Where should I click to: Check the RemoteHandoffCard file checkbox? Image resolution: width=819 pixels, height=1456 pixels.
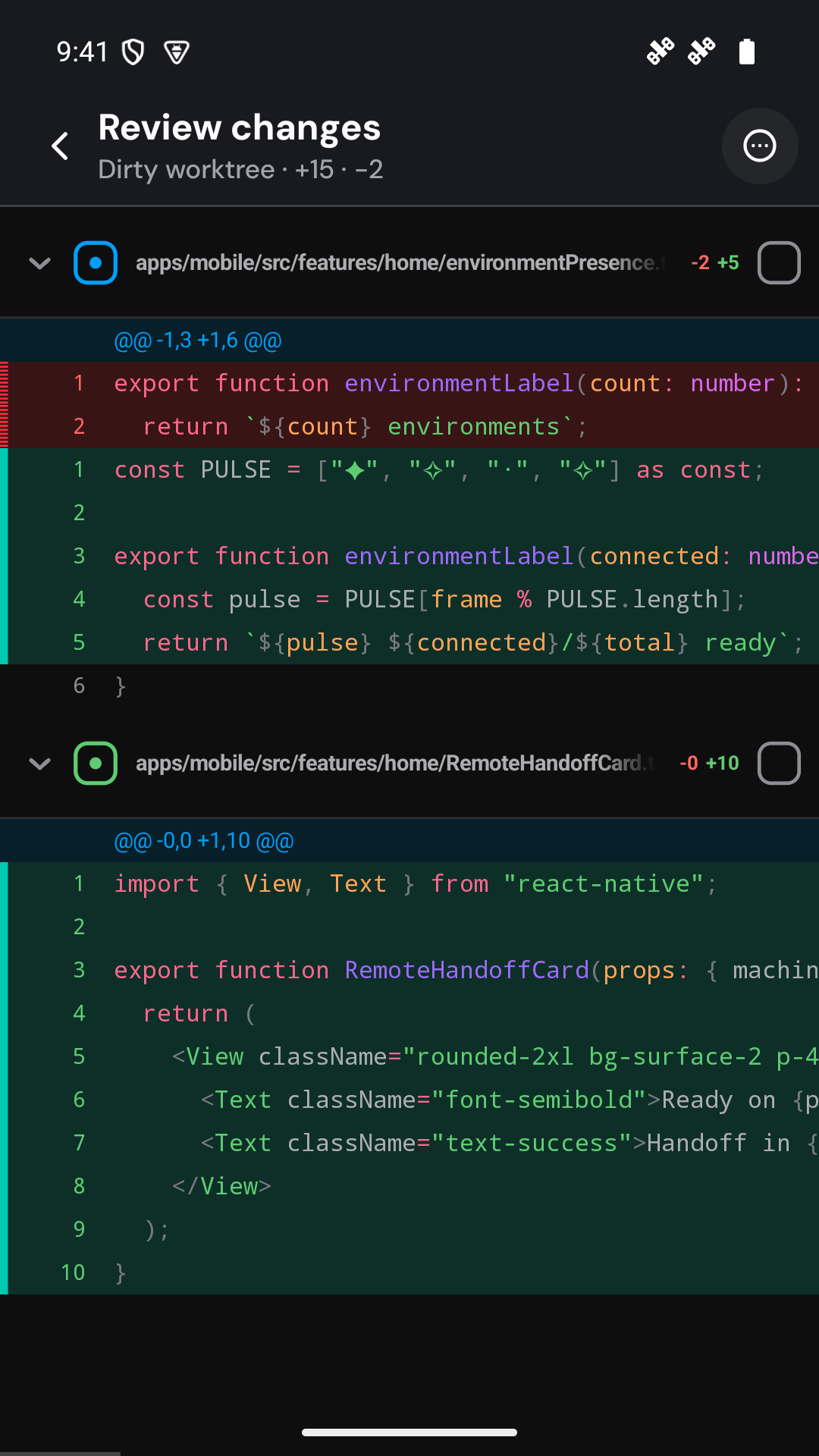click(779, 763)
